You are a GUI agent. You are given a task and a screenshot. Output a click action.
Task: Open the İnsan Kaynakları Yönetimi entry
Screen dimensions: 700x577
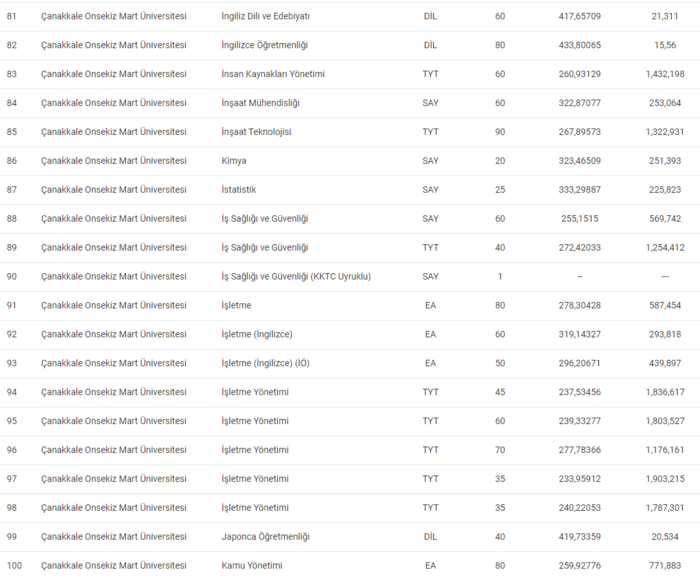point(272,74)
